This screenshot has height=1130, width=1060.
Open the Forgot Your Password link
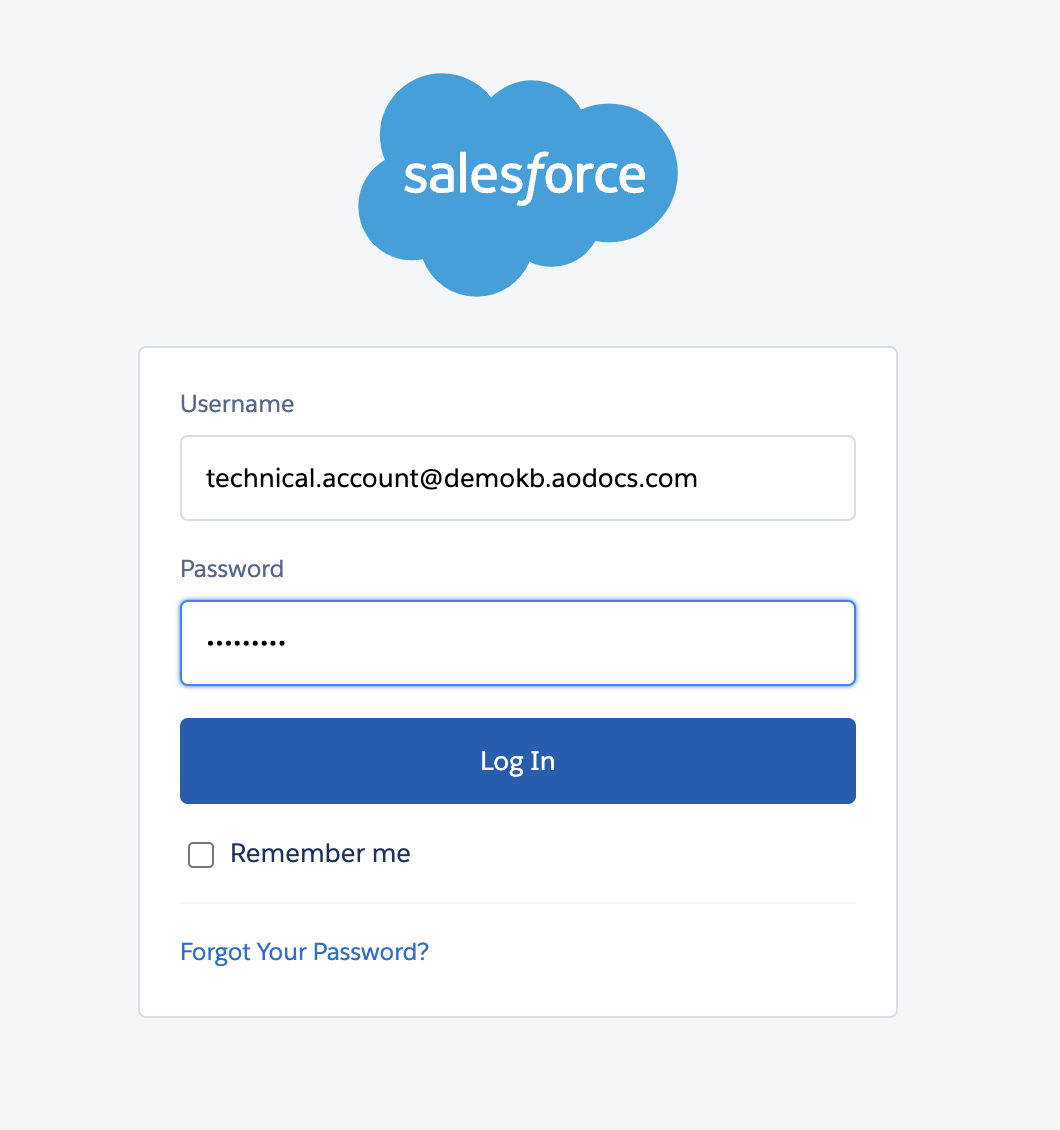click(304, 951)
